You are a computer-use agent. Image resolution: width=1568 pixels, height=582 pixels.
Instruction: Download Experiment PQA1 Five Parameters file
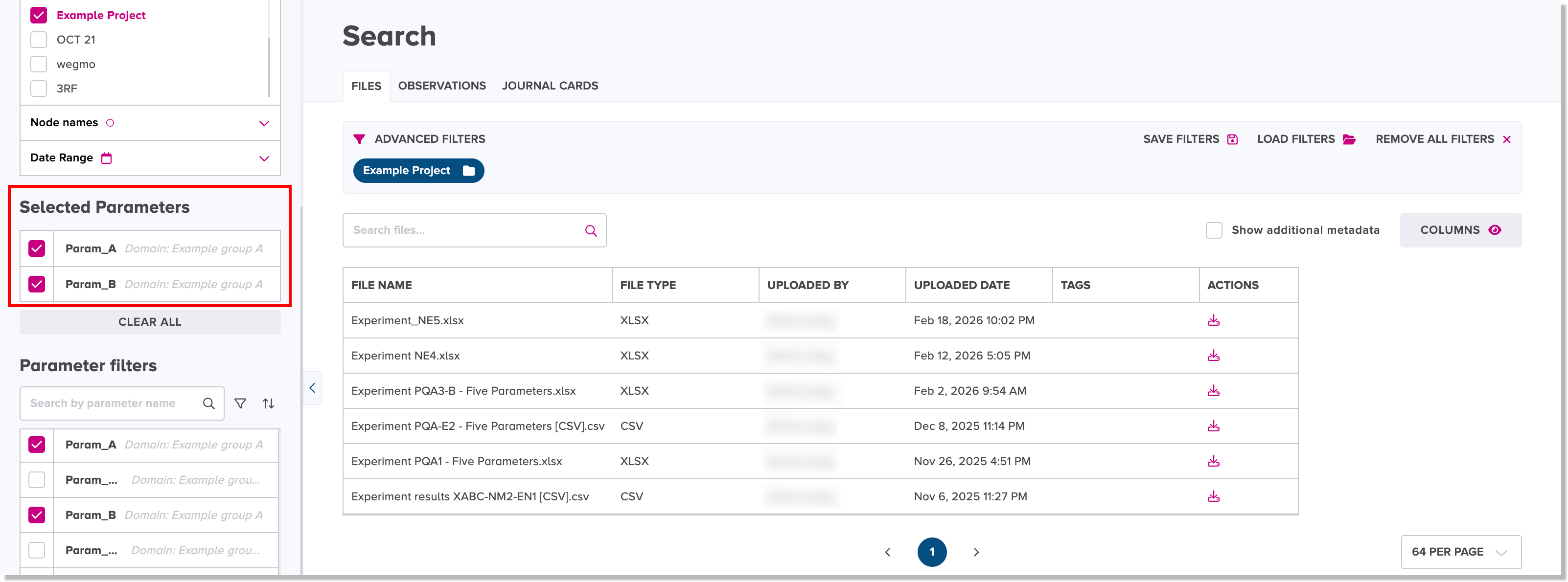coord(1213,462)
